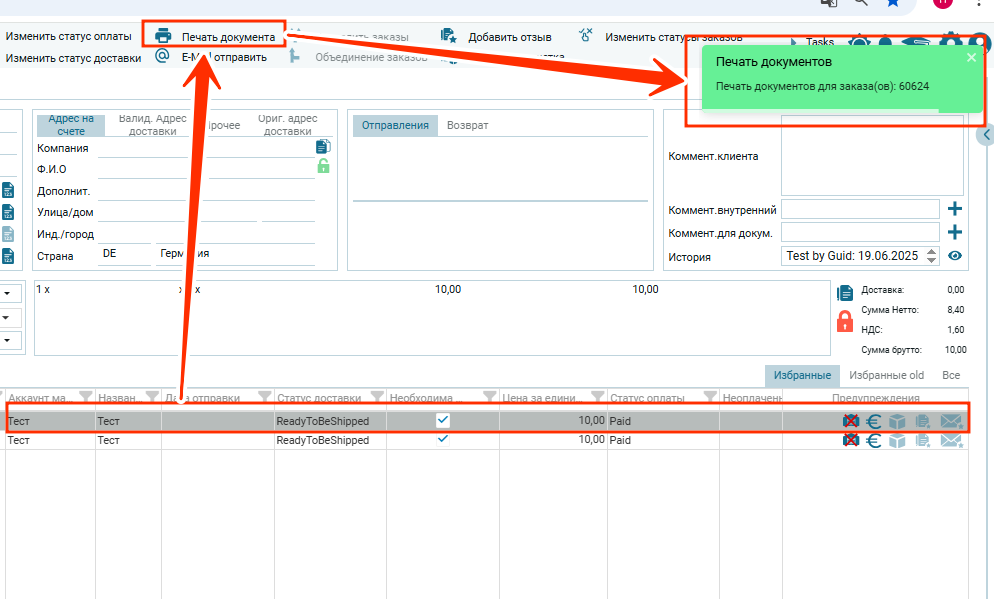This screenshot has height=599, width=994.
Task: Open the Избранные old tab
Action: tap(886, 375)
